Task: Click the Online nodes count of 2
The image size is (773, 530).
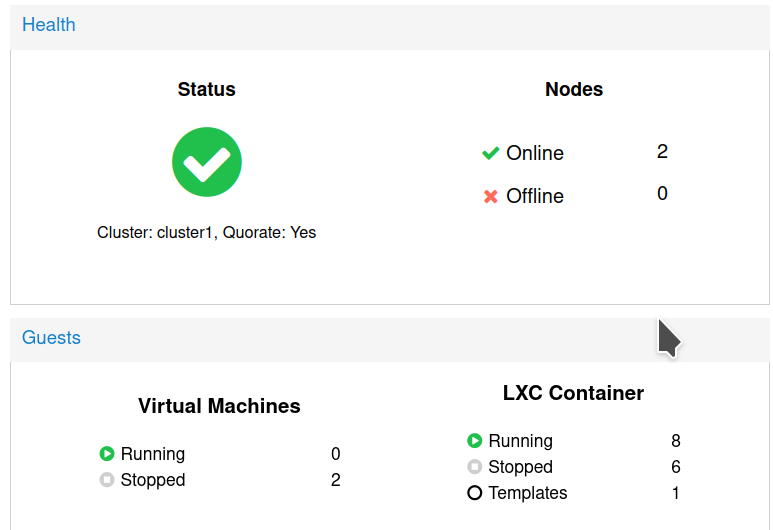Action: pyautogui.click(x=662, y=152)
